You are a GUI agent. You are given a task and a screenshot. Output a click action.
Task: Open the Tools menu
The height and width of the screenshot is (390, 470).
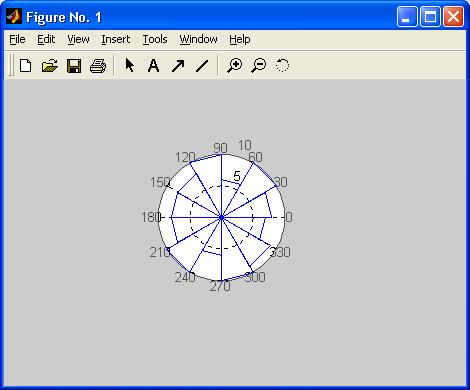(155, 39)
